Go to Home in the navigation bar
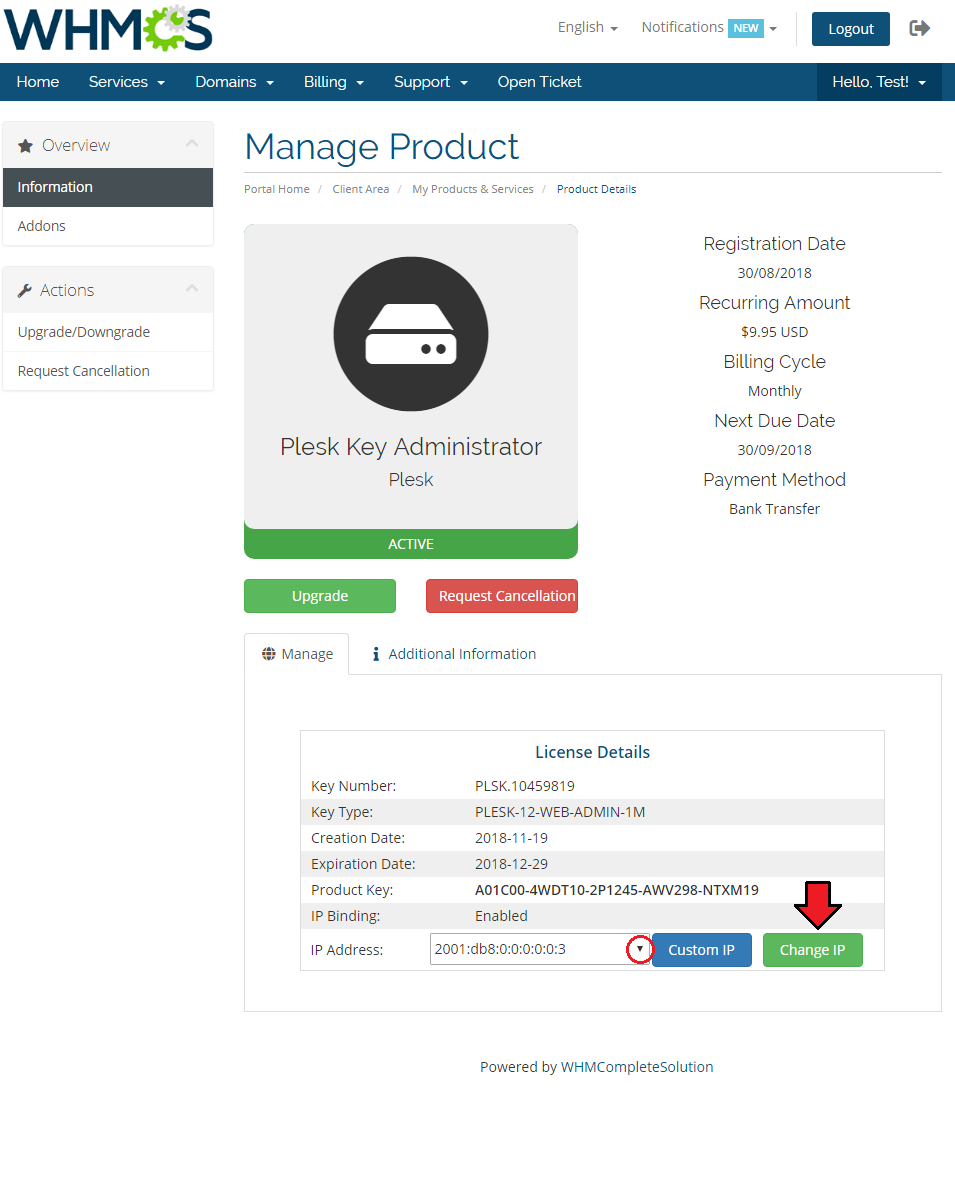The height and width of the screenshot is (1204, 955). click(38, 82)
